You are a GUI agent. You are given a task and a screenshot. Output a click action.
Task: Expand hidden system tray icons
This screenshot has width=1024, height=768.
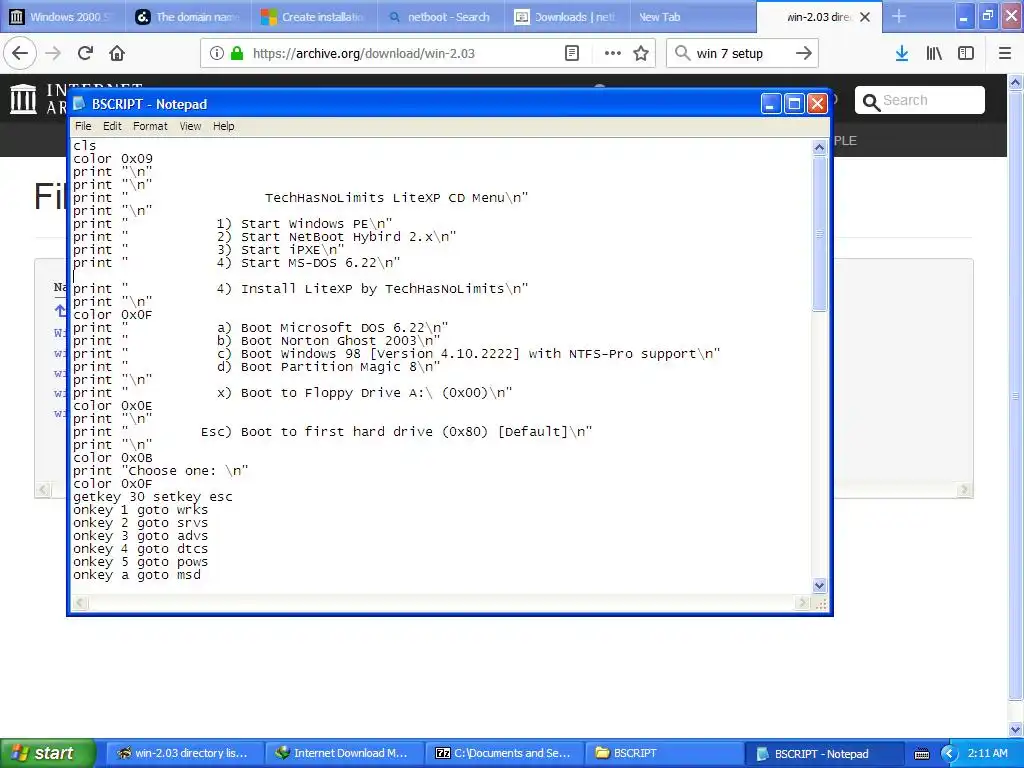(949, 754)
